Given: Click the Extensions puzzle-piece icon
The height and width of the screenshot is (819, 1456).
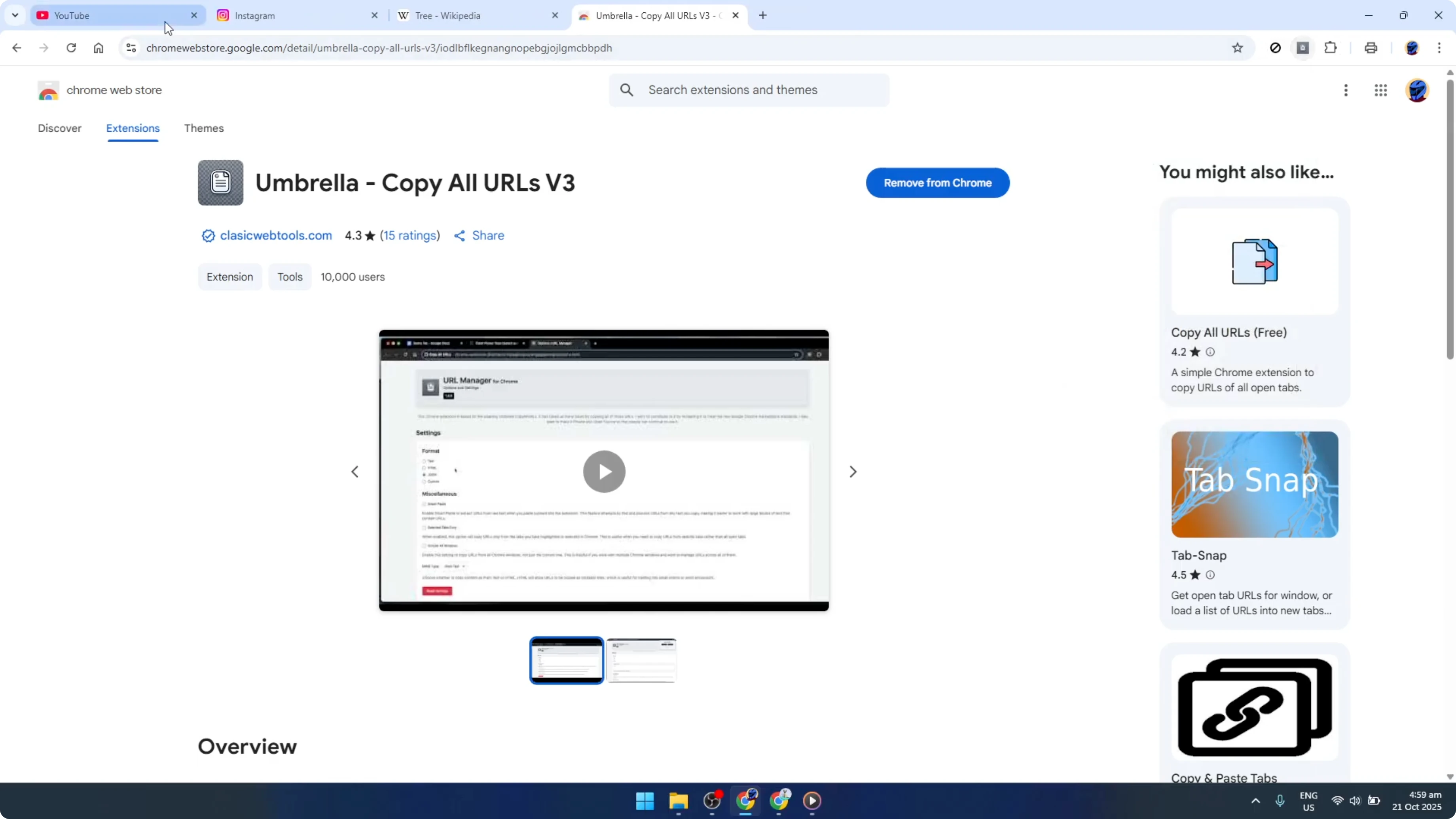Looking at the screenshot, I should click(x=1331, y=48).
